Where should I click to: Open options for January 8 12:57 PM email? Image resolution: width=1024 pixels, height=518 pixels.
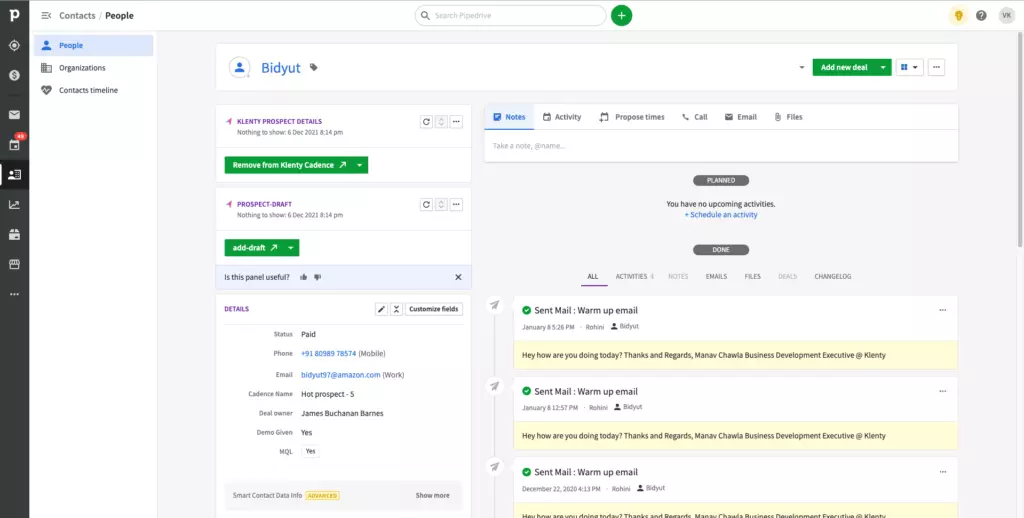click(942, 391)
